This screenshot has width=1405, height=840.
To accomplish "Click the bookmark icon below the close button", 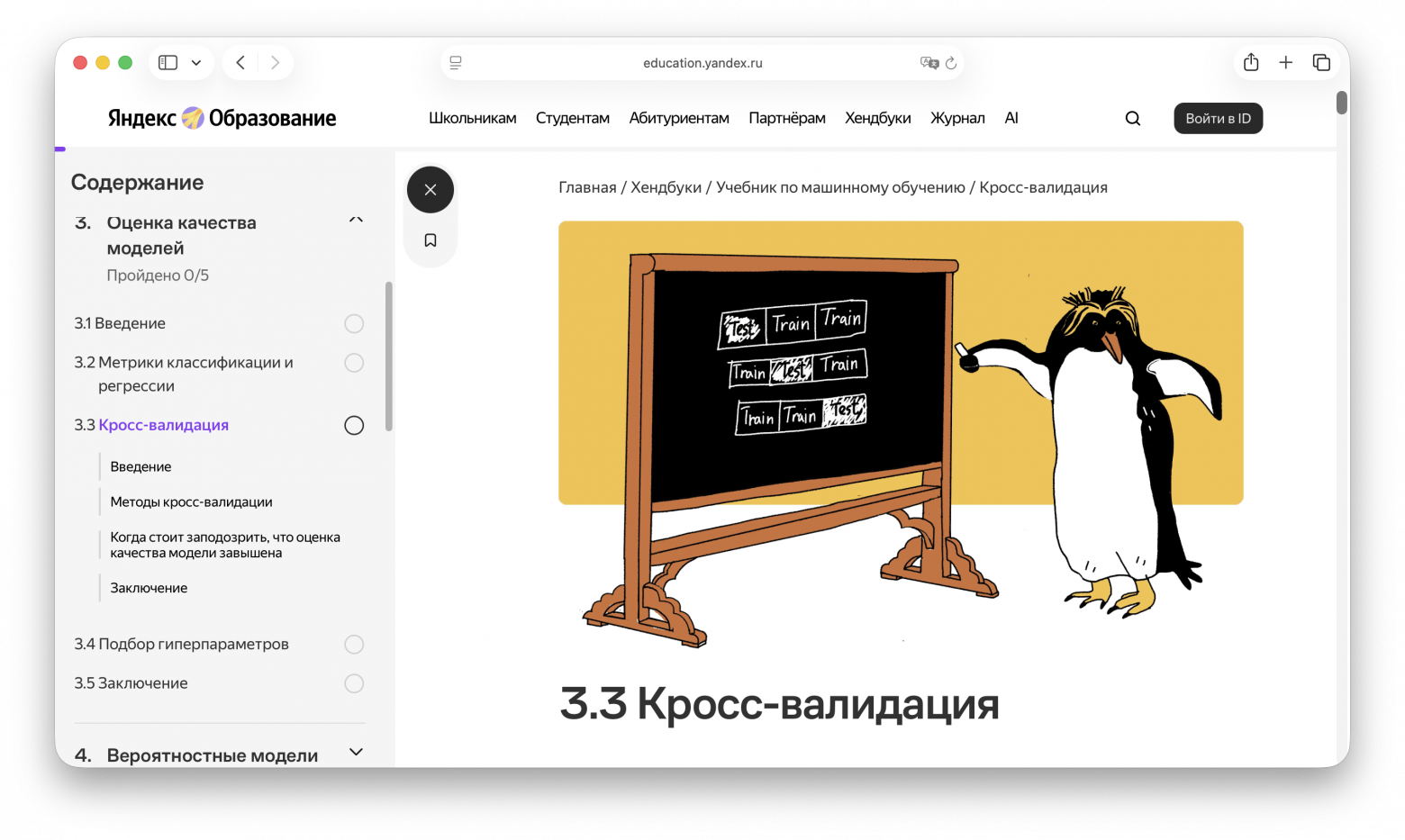I will [430, 239].
